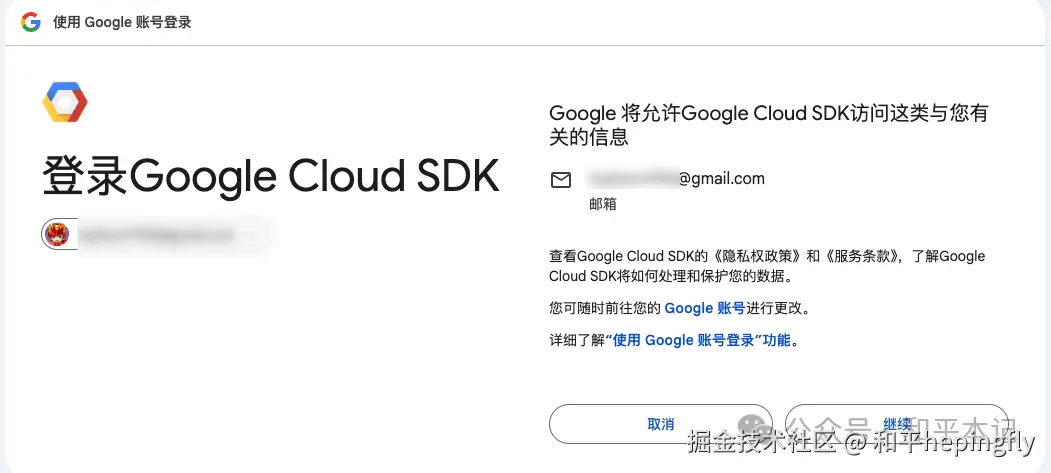Image resolution: width=1051 pixels, height=473 pixels.
Task: Click the 邮箱 label under the email
Action: [x=603, y=204]
